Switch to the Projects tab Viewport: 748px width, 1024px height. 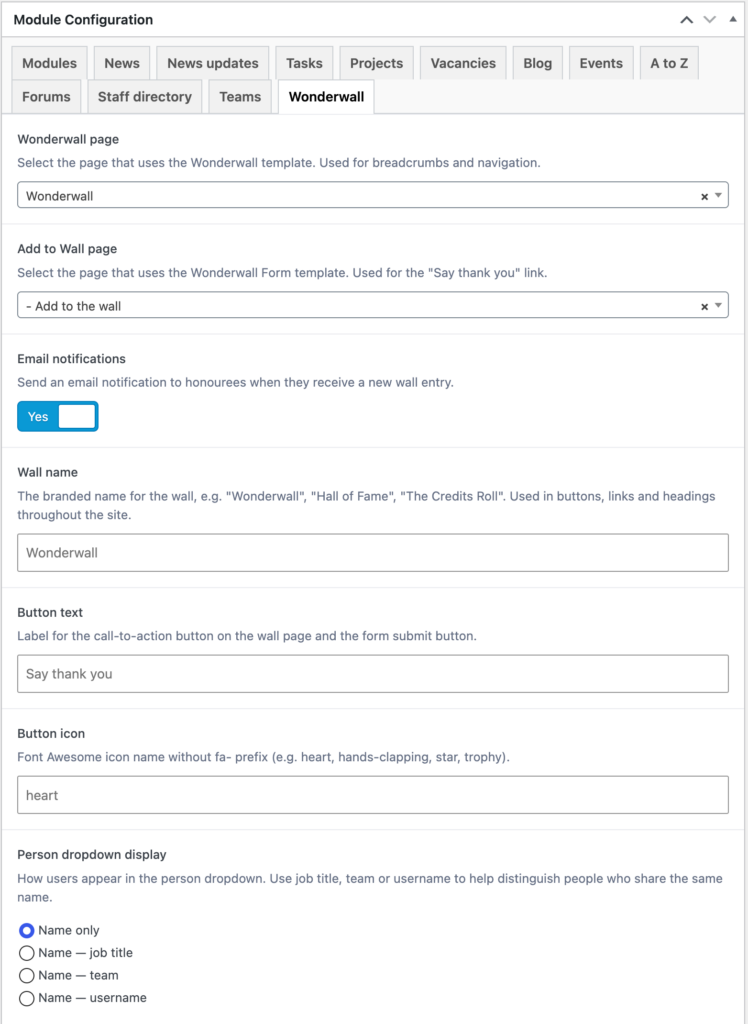coord(376,63)
